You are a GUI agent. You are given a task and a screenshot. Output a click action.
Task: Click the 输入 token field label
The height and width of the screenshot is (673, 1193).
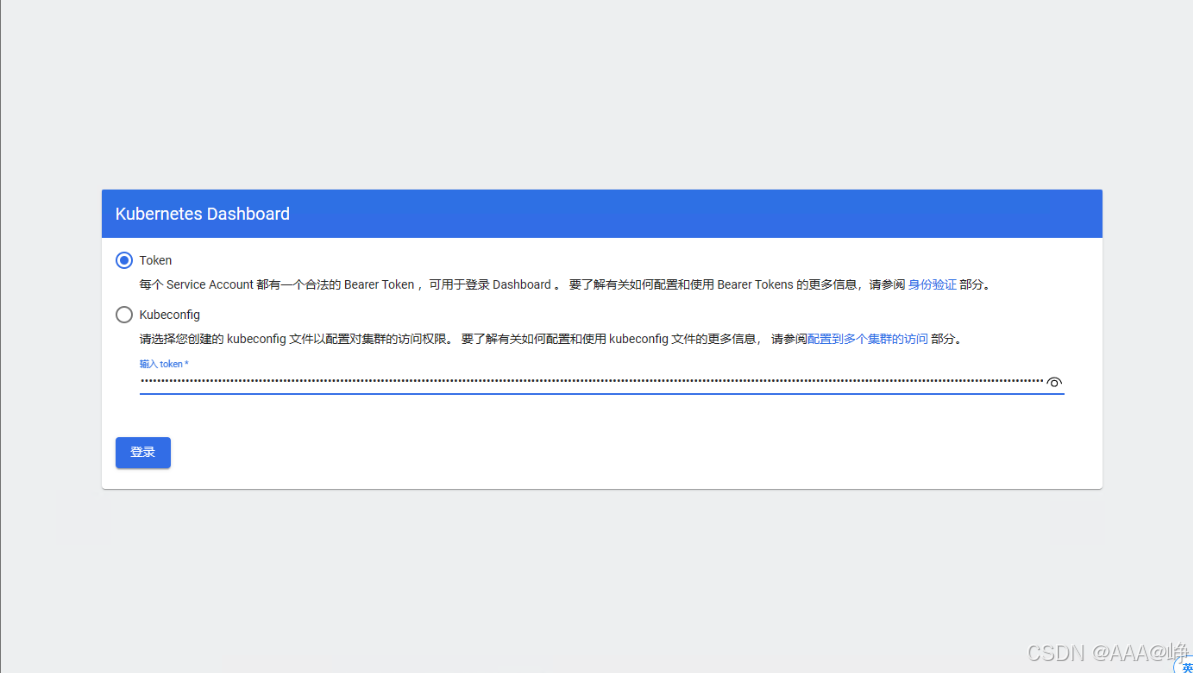164,363
